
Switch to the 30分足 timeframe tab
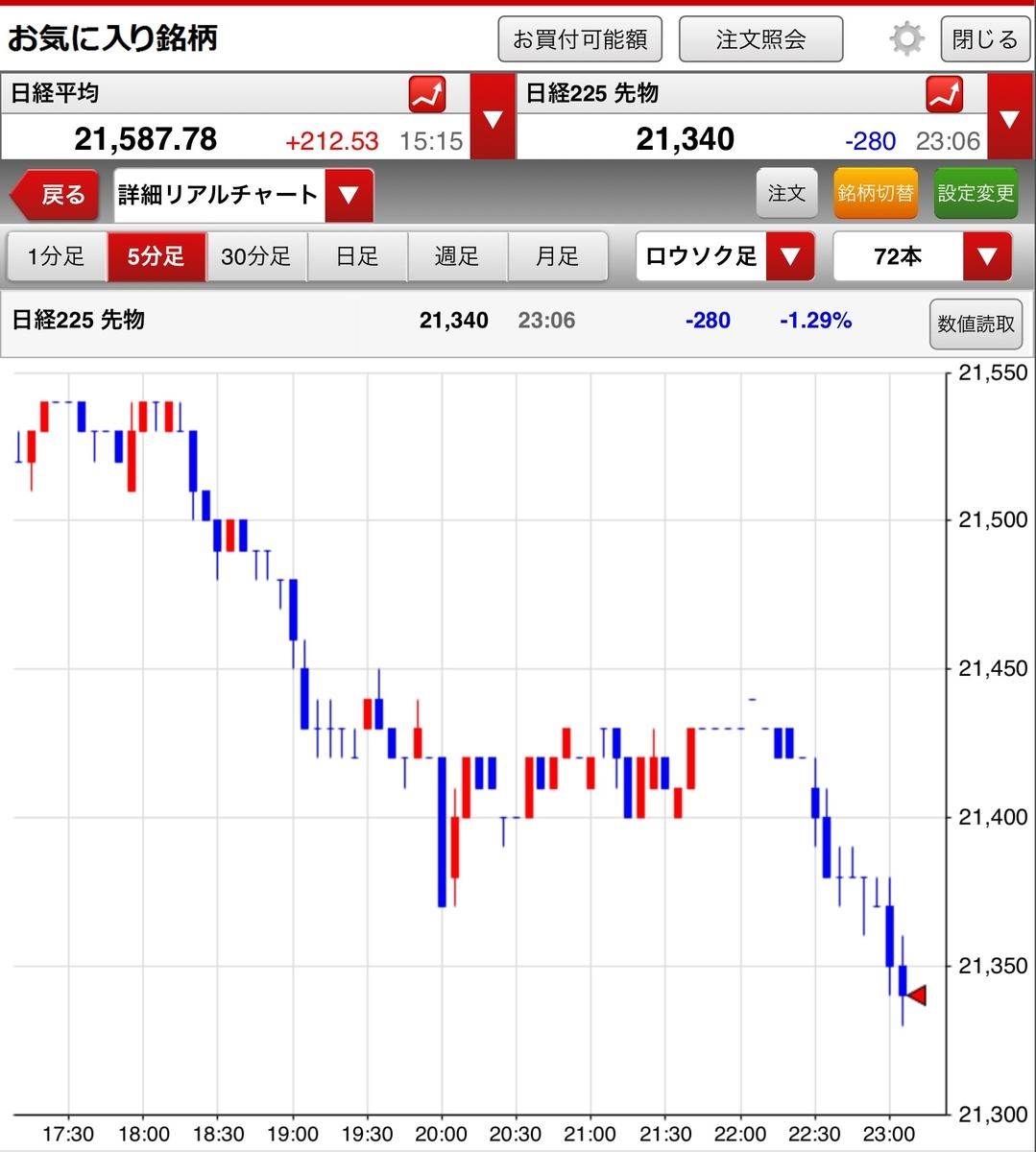[256, 256]
